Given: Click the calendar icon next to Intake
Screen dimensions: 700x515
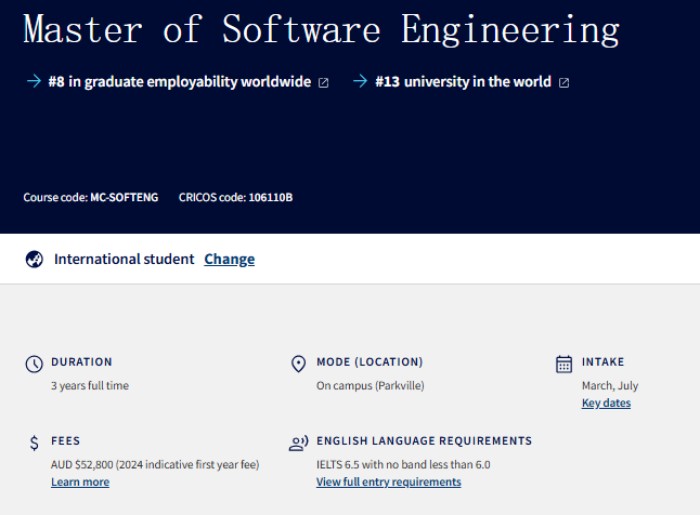Looking at the screenshot, I should [564, 364].
